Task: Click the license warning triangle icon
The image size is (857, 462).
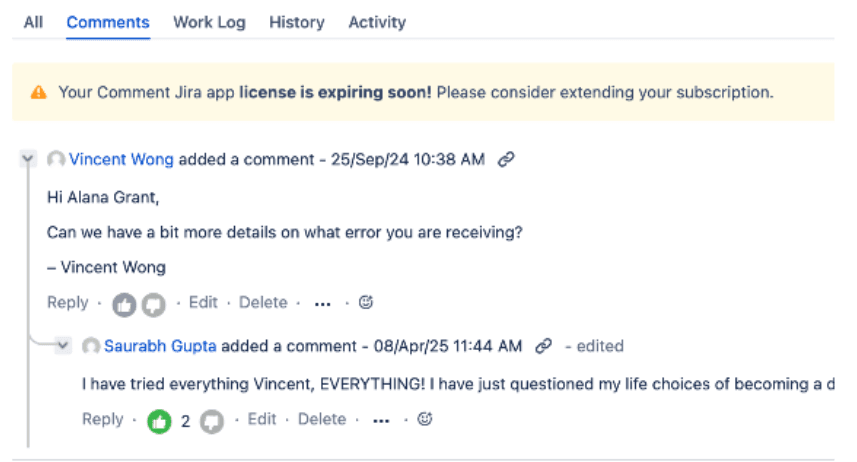Action: pyautogui.click(x=38, y=92)
